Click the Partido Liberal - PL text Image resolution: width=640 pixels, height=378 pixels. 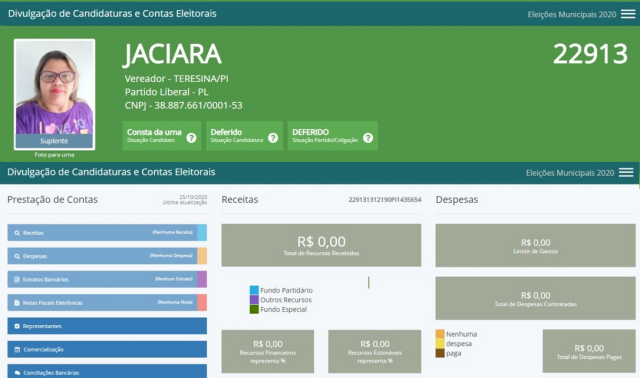click(167, 92)
